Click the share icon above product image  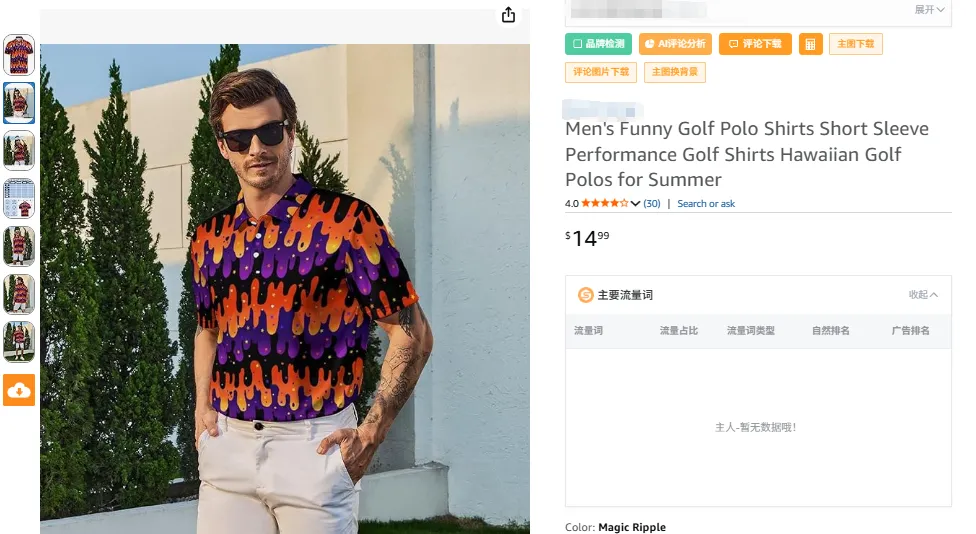pos(509,15)
